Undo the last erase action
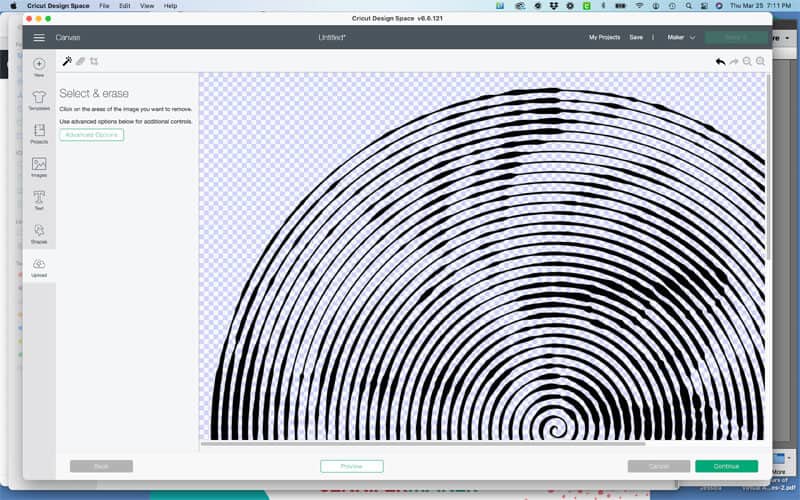 pos(720,62)
